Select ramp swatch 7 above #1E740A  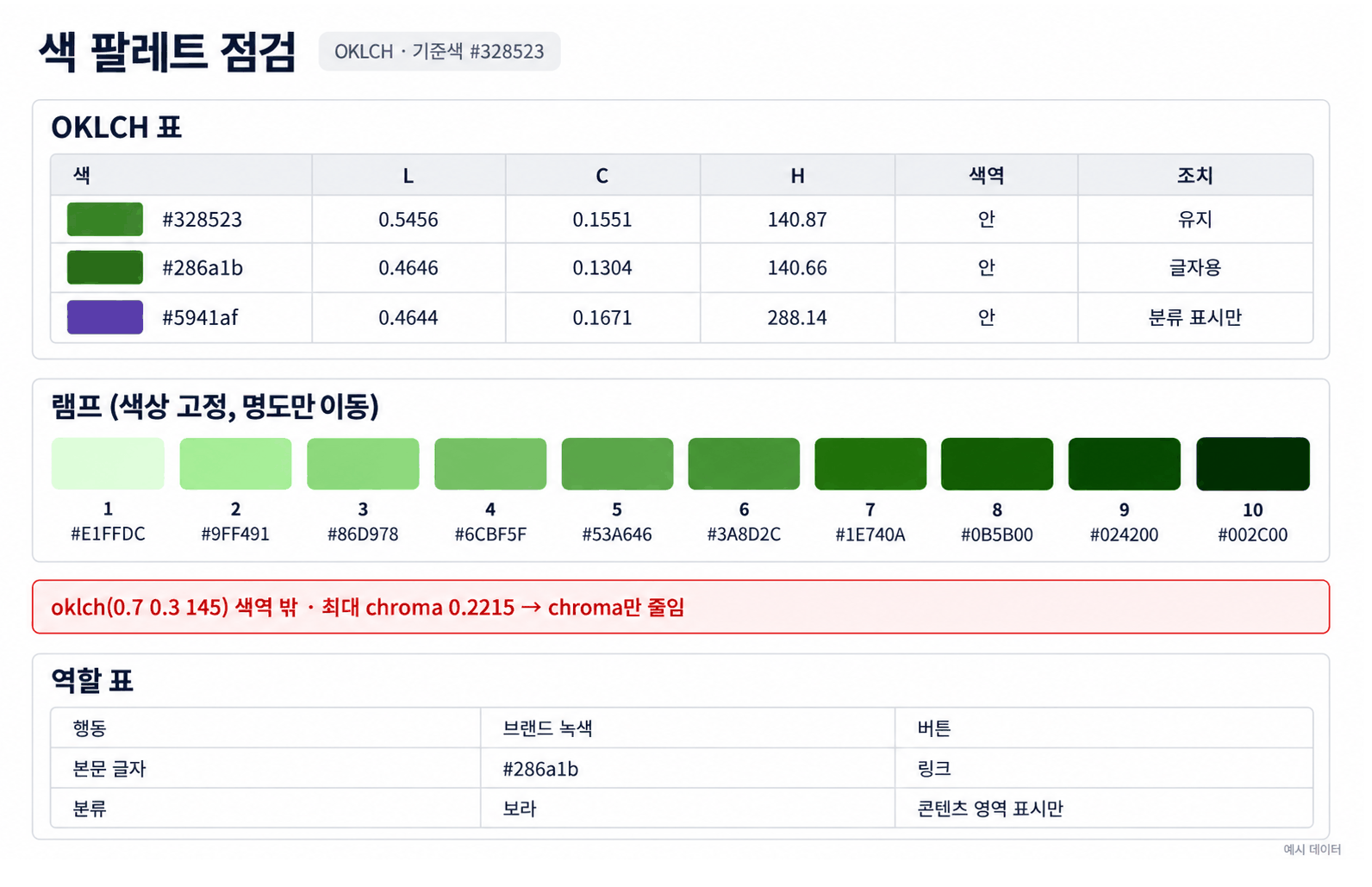870,464
